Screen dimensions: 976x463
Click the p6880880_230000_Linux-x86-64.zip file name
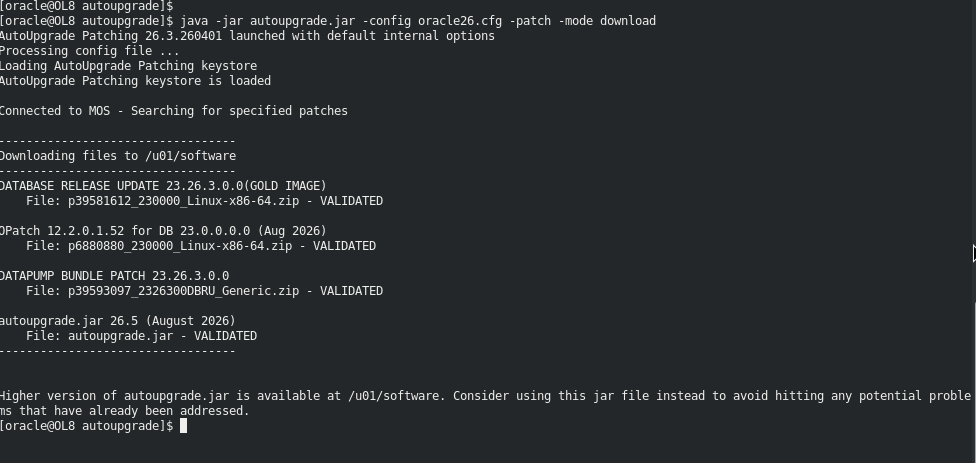[x=180, y=246]
